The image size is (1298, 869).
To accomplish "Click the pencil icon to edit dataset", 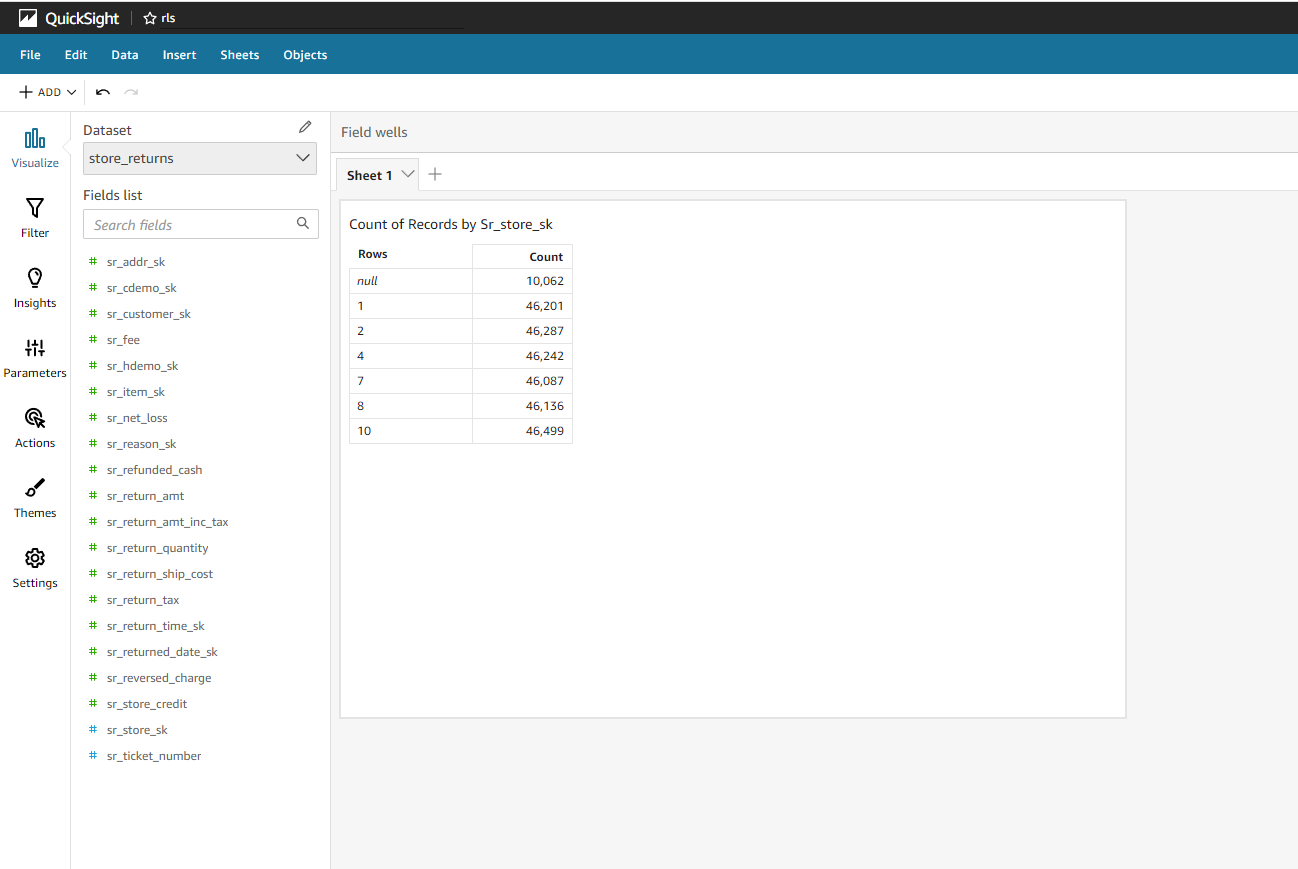I will (304, 127).
